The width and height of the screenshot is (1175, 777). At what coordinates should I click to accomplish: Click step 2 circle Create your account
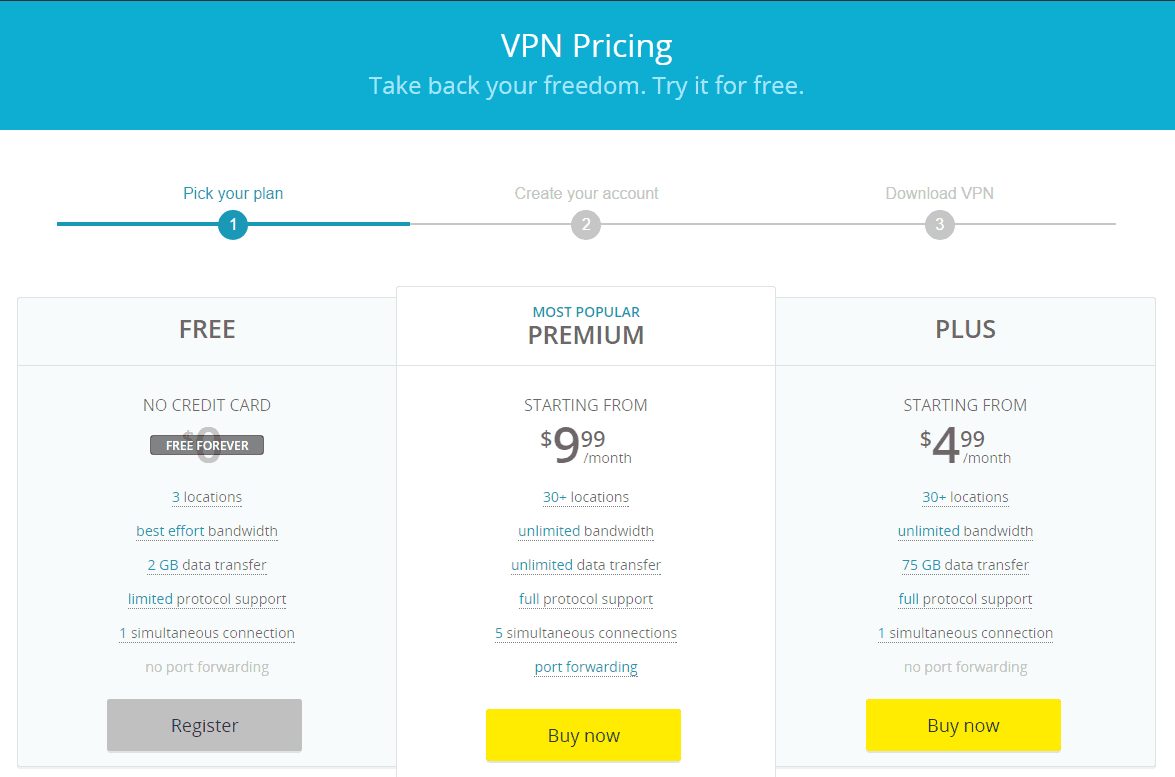586,225
